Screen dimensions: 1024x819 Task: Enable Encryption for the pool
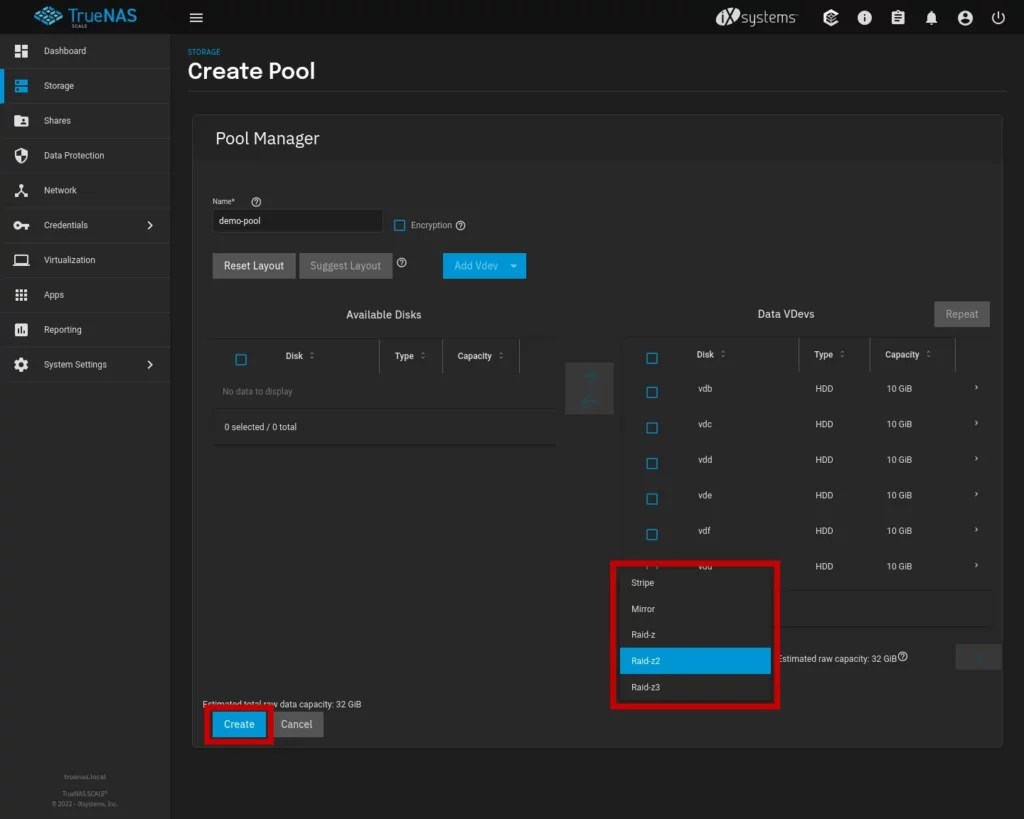click(399, 225)
